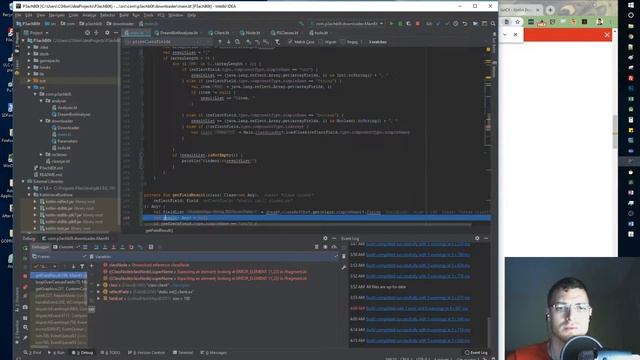Toggle Regex checkbox in find bar
Viewport: 640px width, 360px height.
click(343, 42)
